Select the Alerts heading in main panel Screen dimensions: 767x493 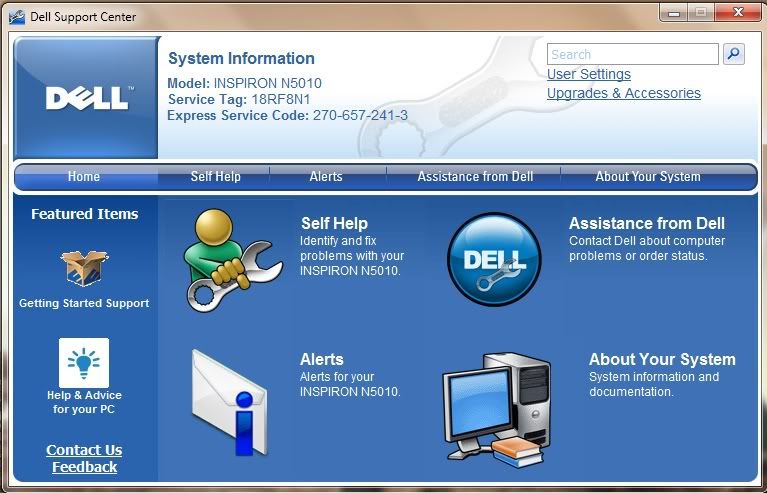[x=321, y=359]
